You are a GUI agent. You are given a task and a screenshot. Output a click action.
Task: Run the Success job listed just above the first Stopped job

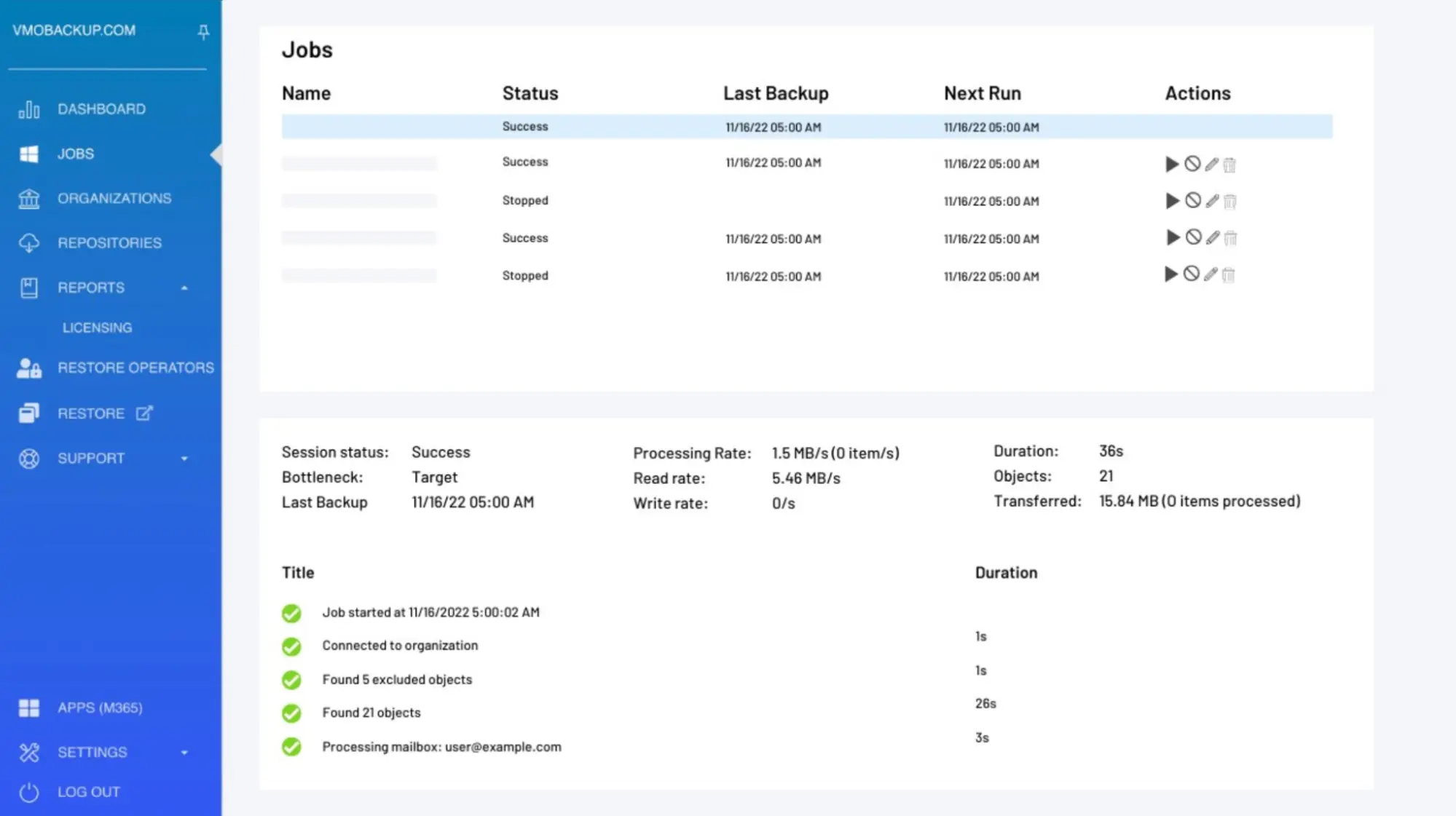pyautogui.click(x=1172, y=165)
